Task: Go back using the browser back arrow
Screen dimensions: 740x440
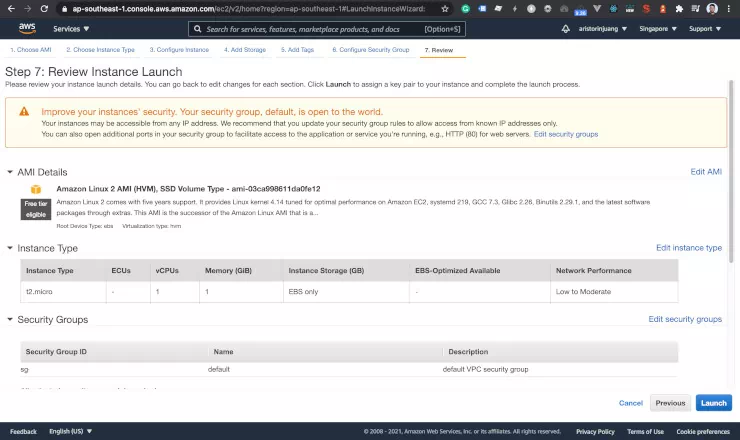Action: pos(11,8)
